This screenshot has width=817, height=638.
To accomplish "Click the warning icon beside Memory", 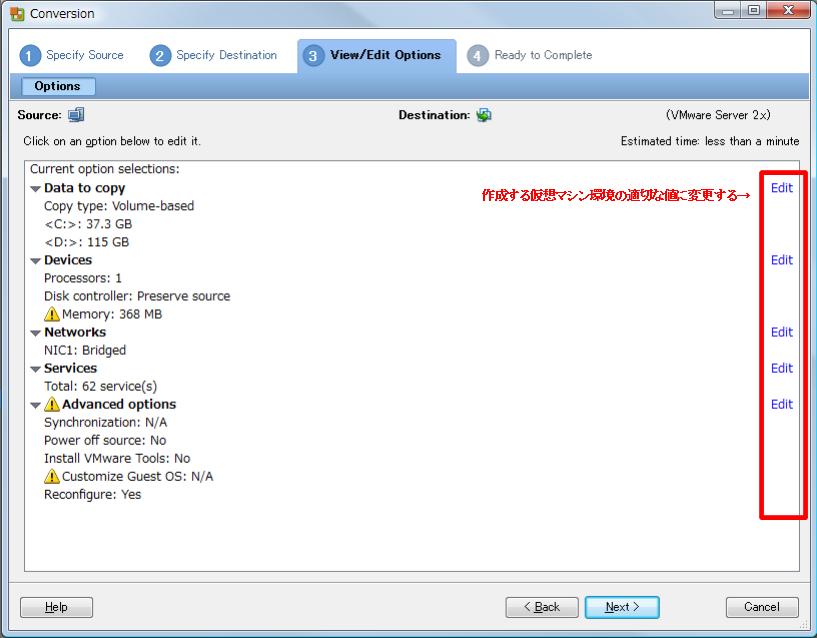I will click(x=52, y=314).
